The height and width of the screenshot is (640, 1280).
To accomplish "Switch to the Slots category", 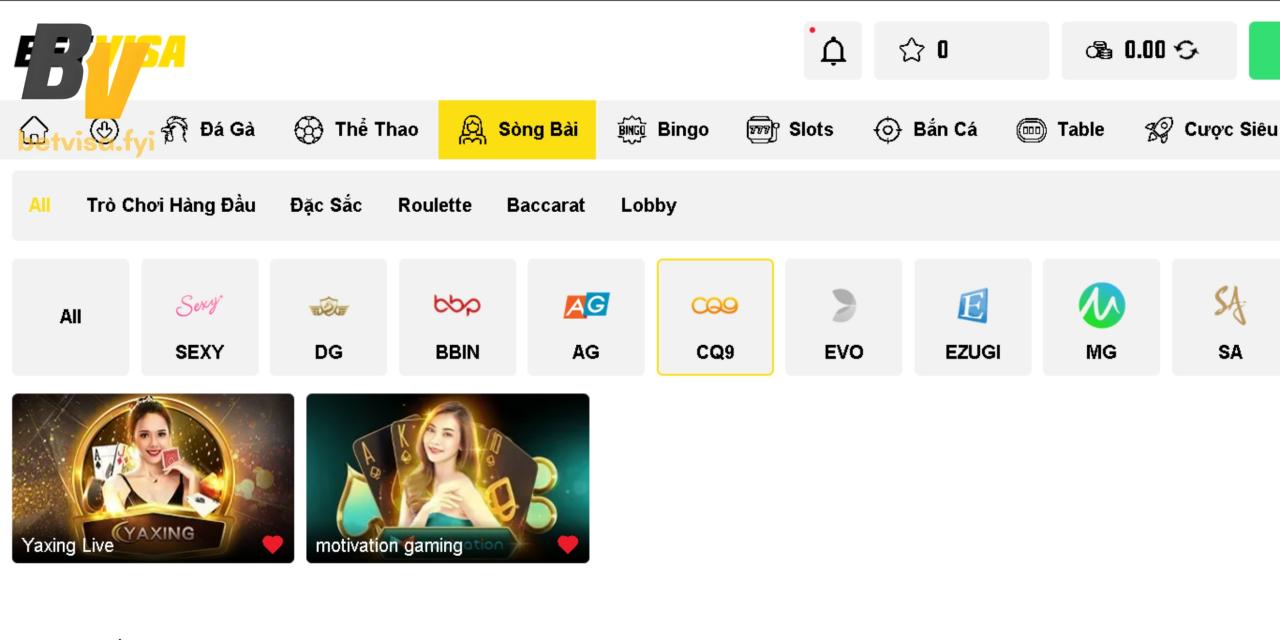I will tap(790, 130).
